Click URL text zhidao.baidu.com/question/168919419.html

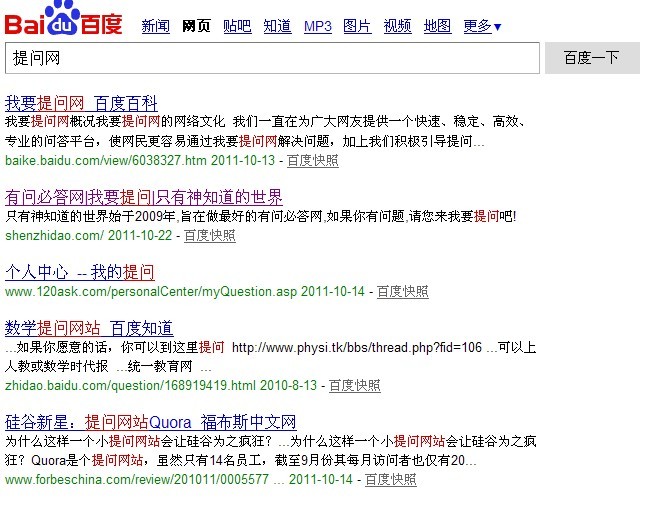130,385
